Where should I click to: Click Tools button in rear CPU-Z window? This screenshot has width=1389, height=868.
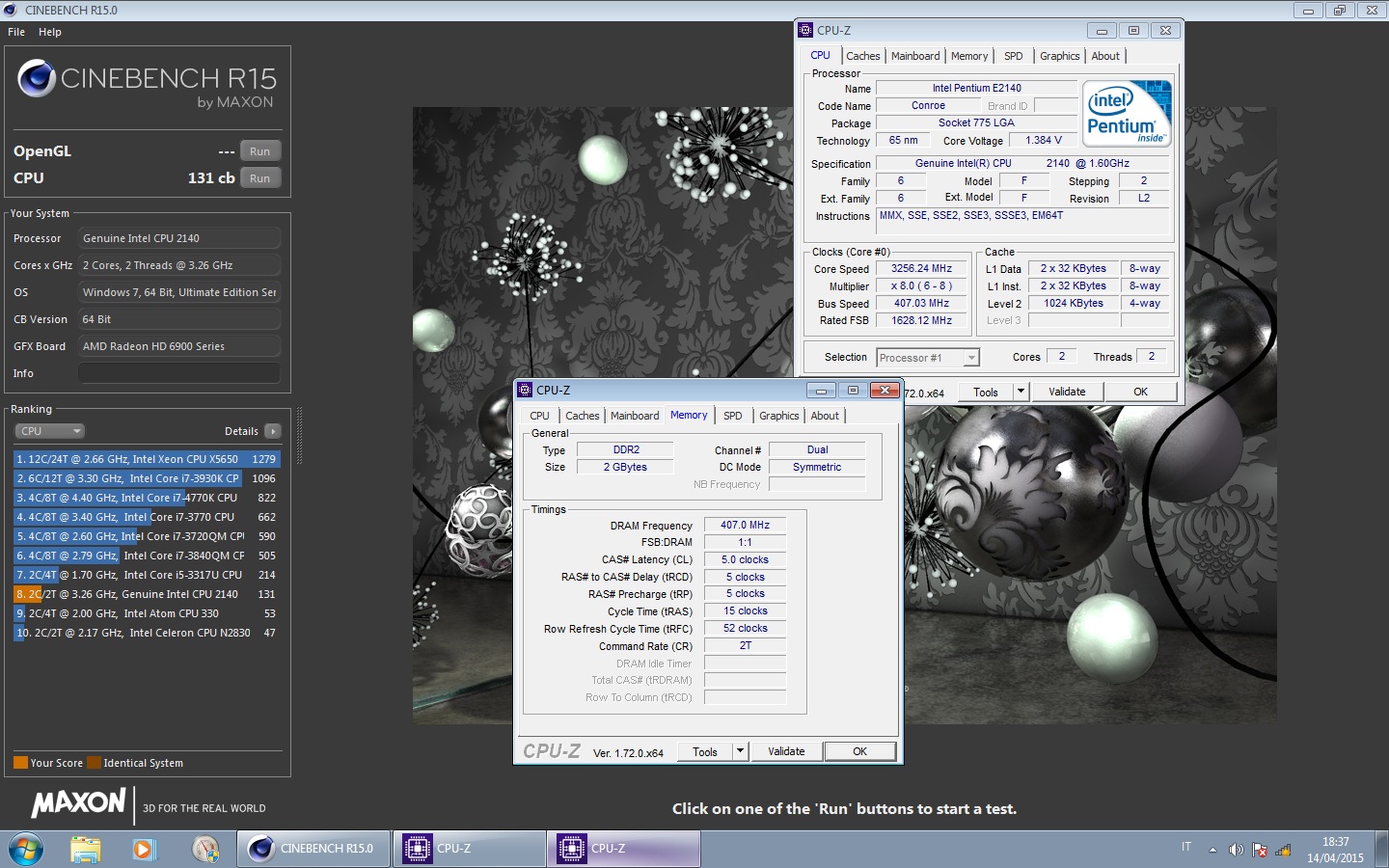click(986, 392)
